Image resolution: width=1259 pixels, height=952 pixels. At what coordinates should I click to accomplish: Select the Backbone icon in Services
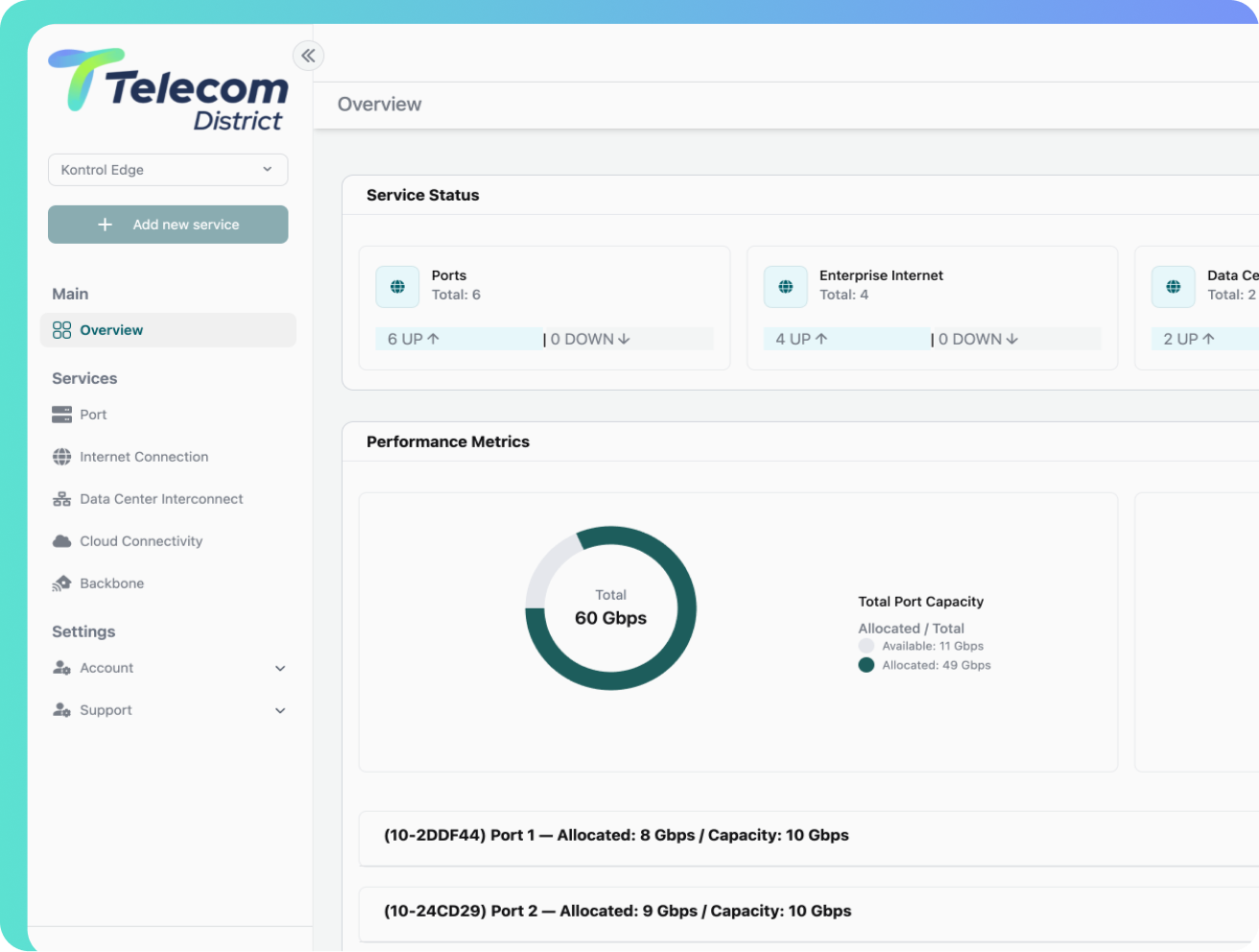coord(61,583)
